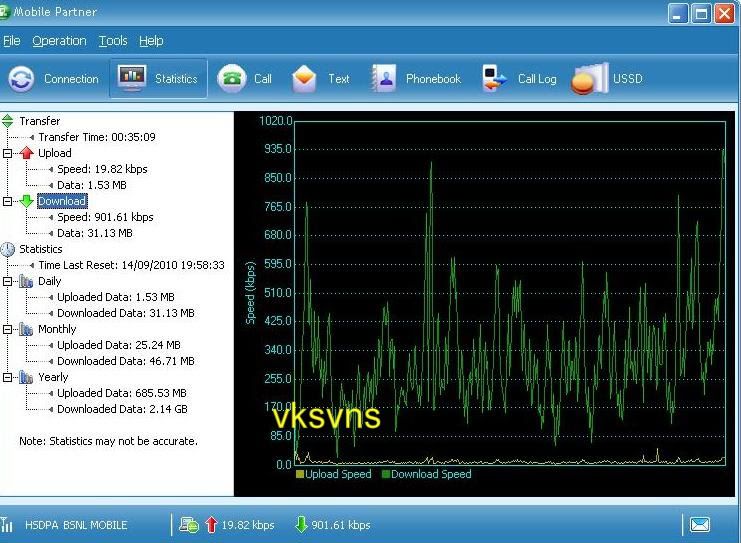Viewport: 741px width, 543px height.
Task: Select the Transfer tree item
Action: point(40,121)
